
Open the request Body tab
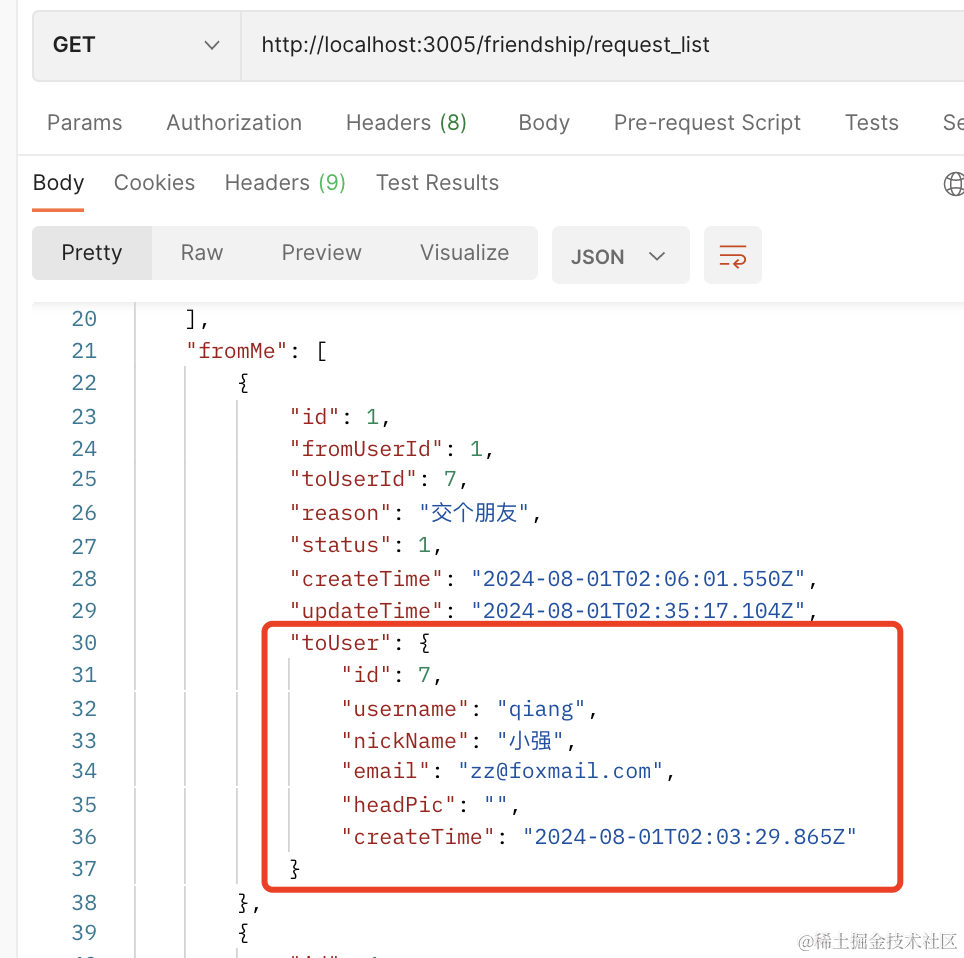point(544,123)
